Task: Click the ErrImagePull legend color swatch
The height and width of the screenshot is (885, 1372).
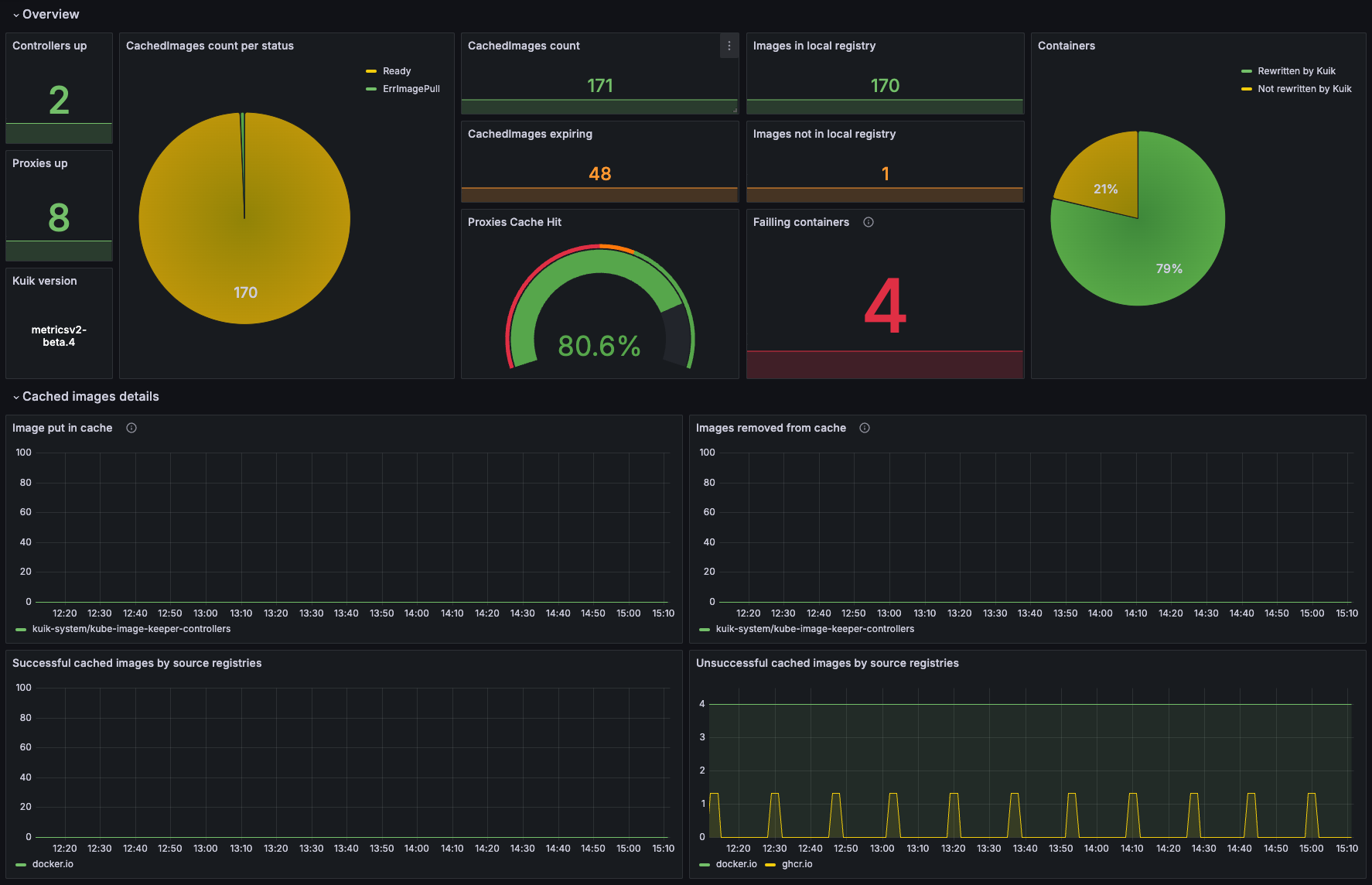Action: pos(371,89)
